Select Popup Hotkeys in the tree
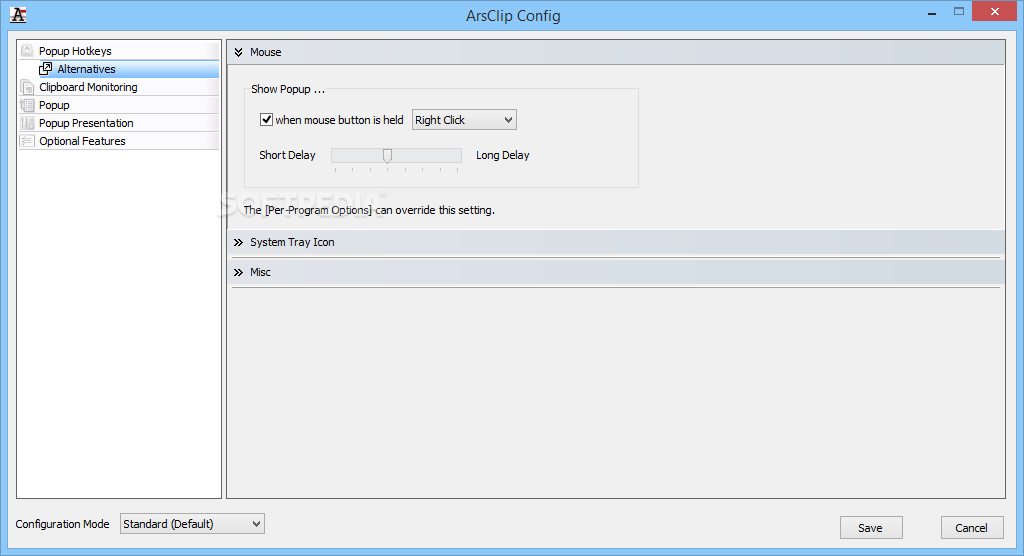 point(75,51)
